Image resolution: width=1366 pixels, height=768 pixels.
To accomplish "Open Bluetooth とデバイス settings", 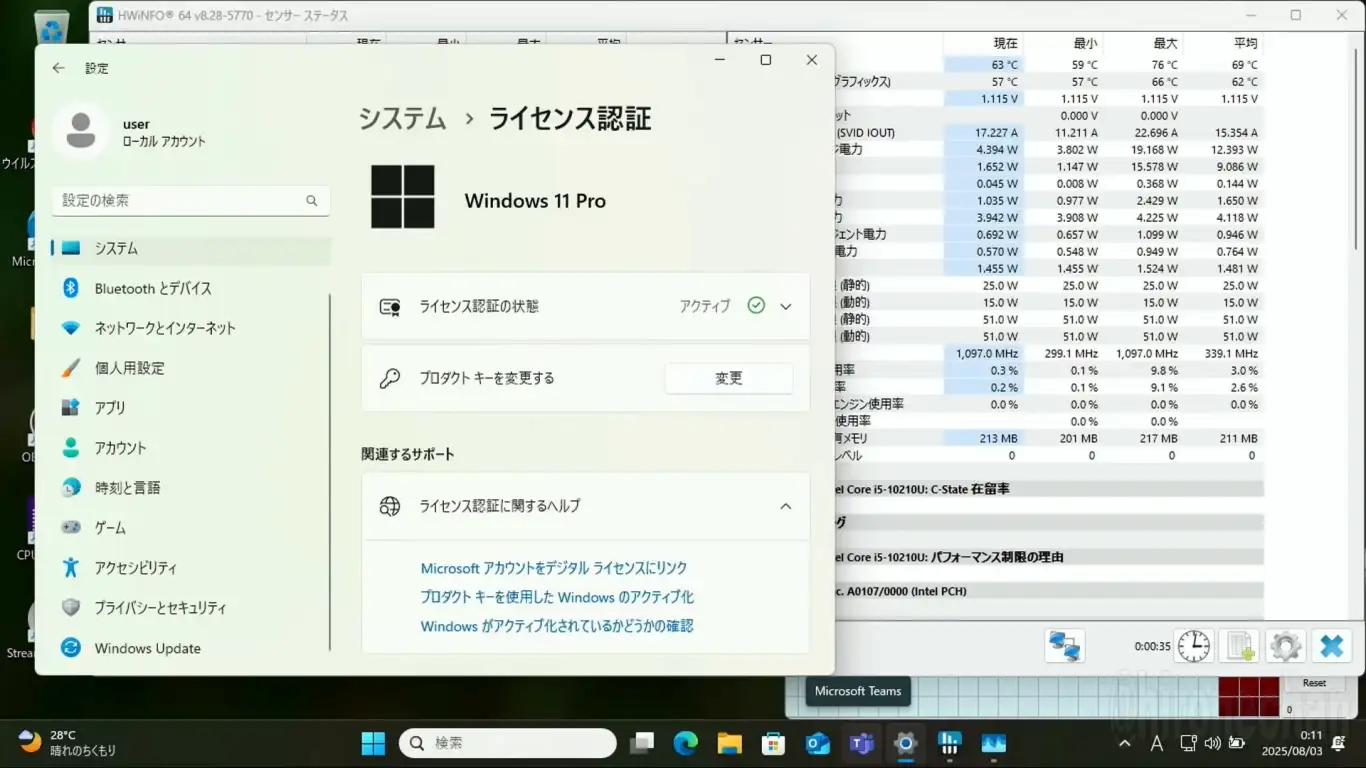I will click(x=191, y=288).
